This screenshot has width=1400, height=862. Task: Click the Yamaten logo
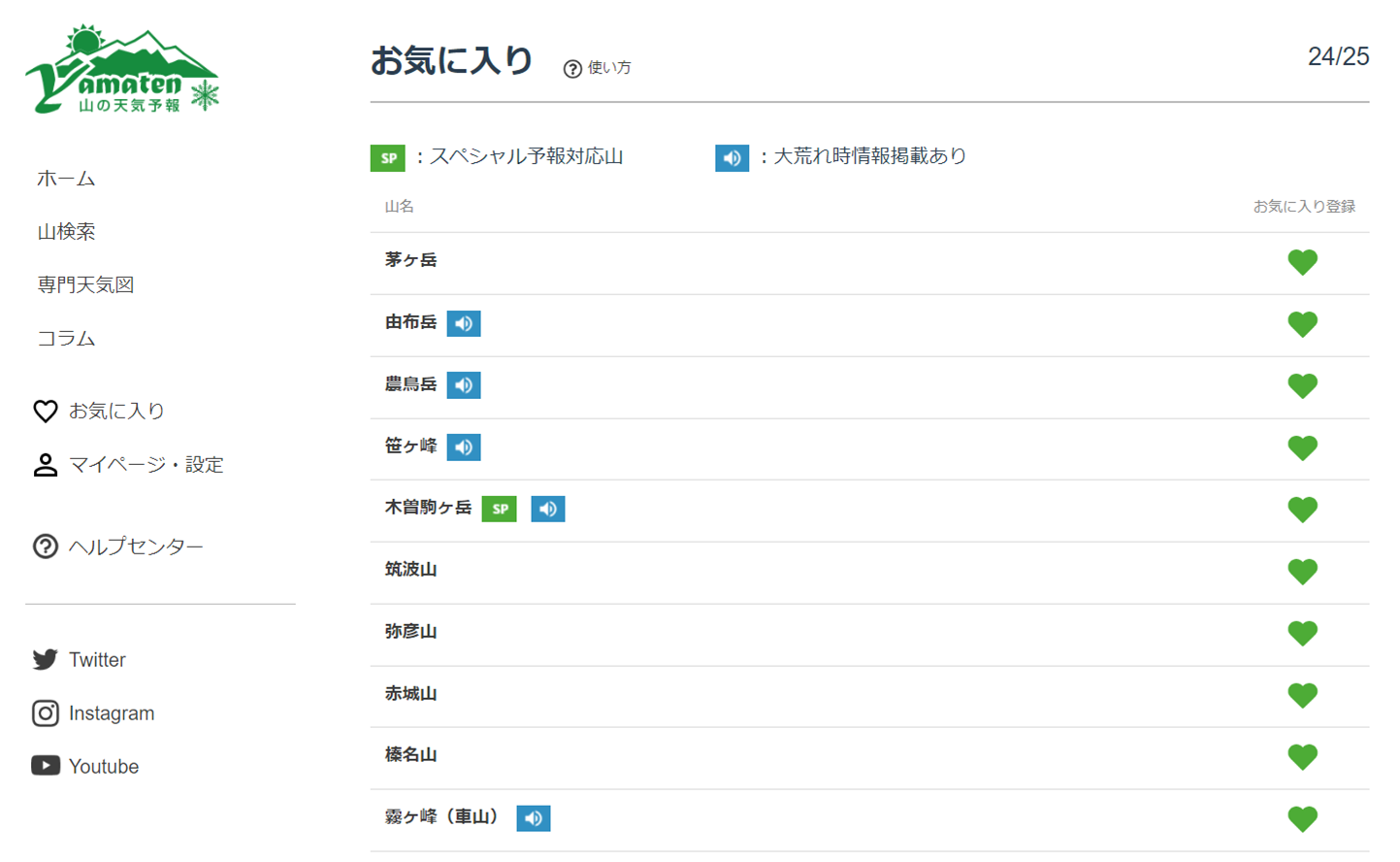point(122,71)
